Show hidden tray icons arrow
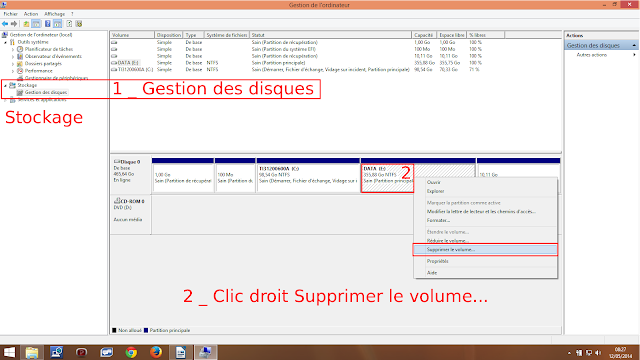The width and height of the screenshot is (640, 360). (569, 353)
